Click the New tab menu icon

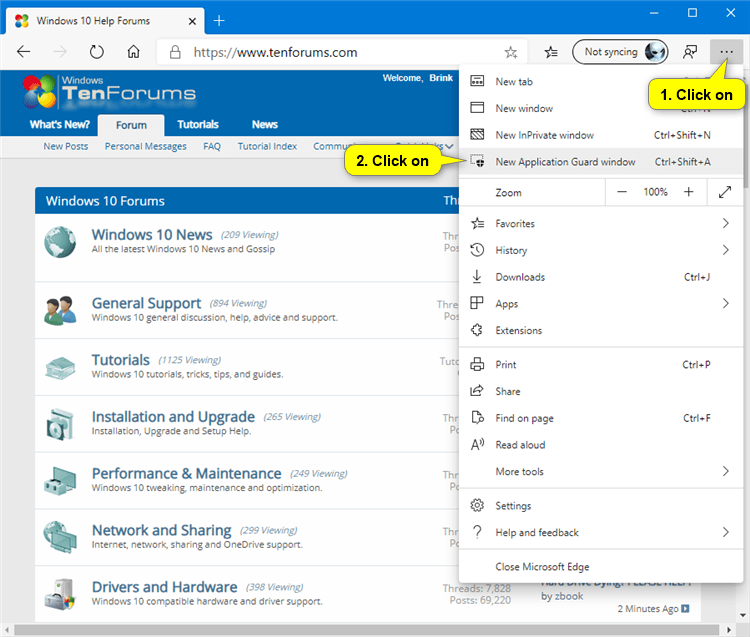pos(477,81)
